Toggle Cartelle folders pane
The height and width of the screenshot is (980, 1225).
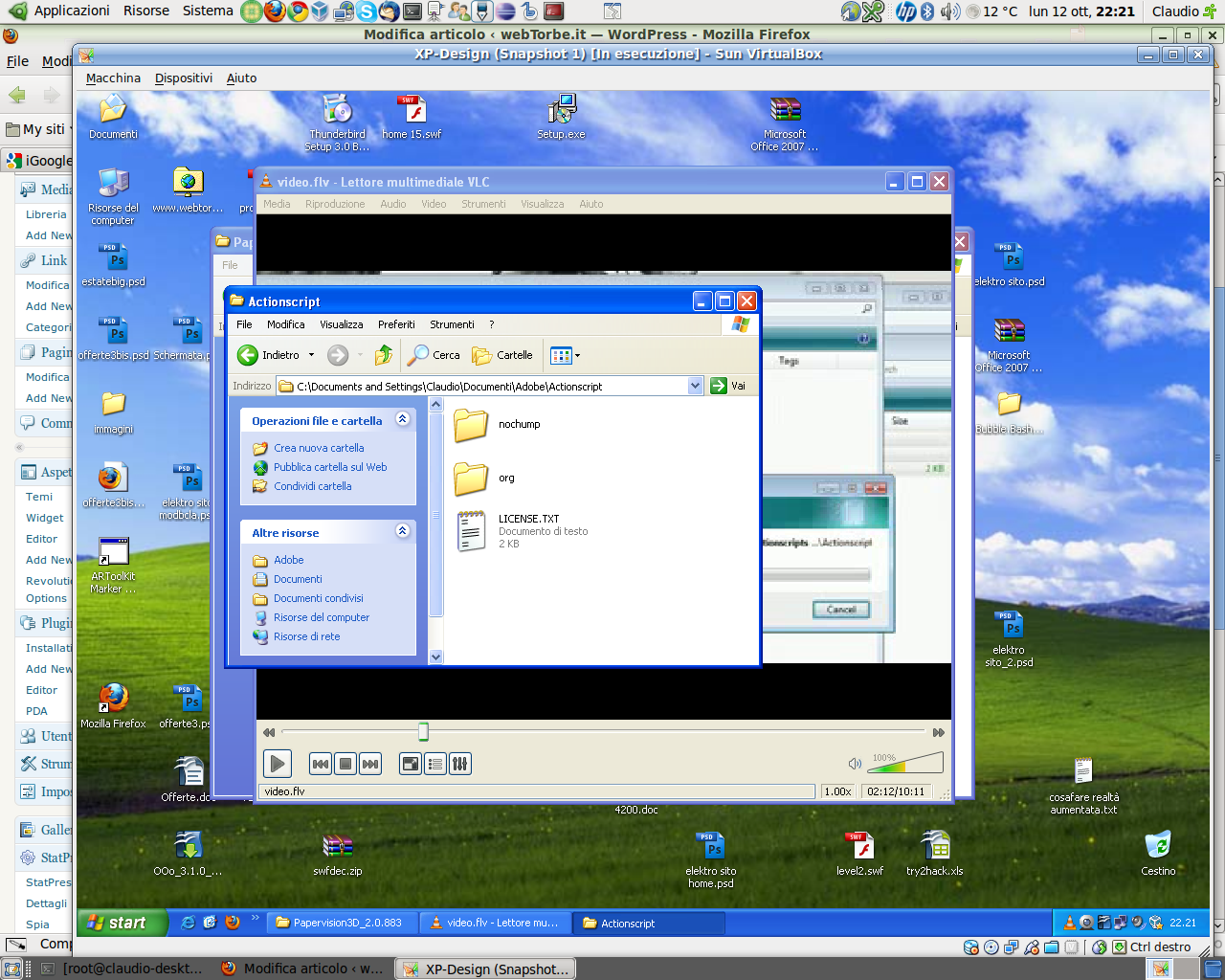point(502,355)
